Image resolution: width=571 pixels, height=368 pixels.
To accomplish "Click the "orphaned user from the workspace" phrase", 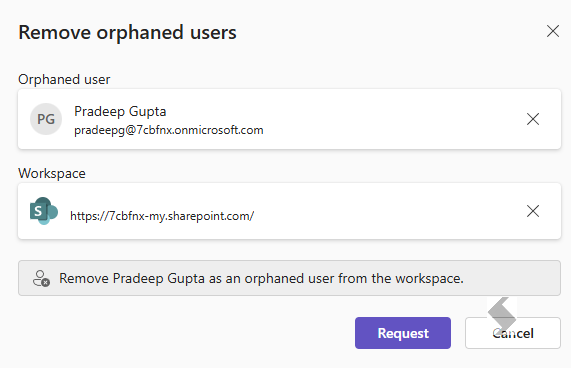I will 354,278.
